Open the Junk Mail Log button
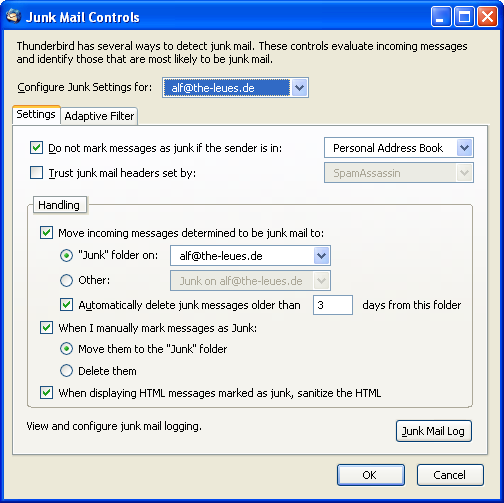 [x=434, y=431]
